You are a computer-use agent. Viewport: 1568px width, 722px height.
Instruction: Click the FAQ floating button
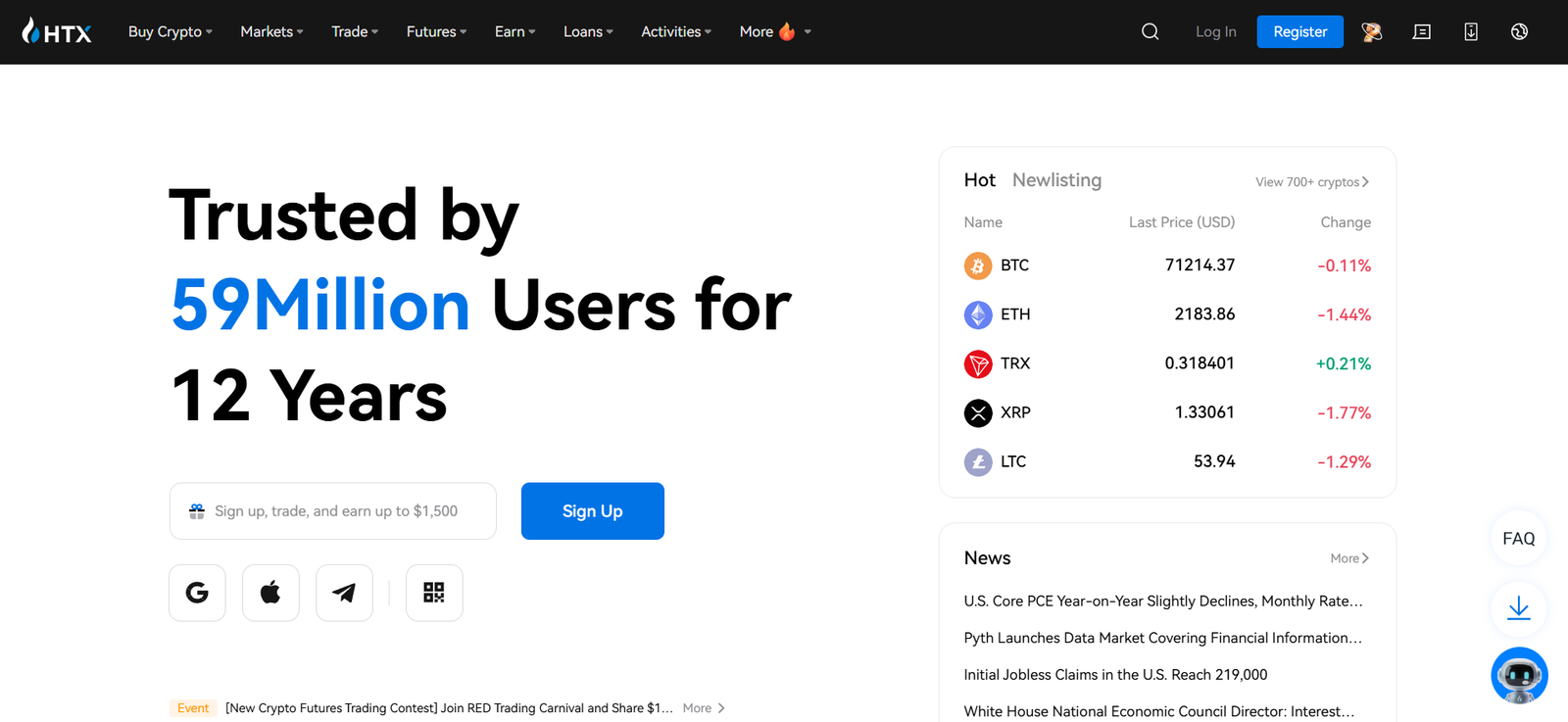pyautogui.click(x=1519, y=538)
